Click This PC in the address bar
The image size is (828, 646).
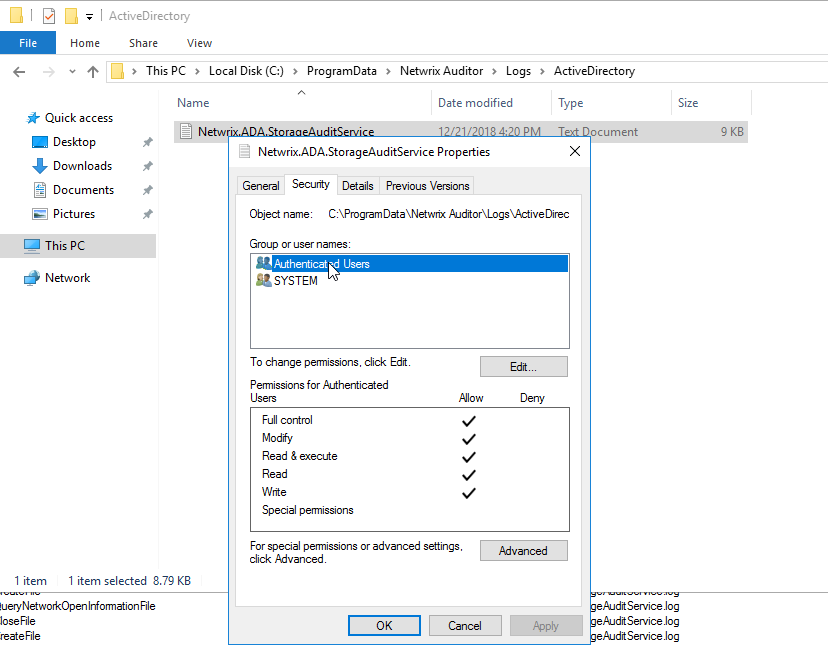pyautogui.click(x=166, y=71)
